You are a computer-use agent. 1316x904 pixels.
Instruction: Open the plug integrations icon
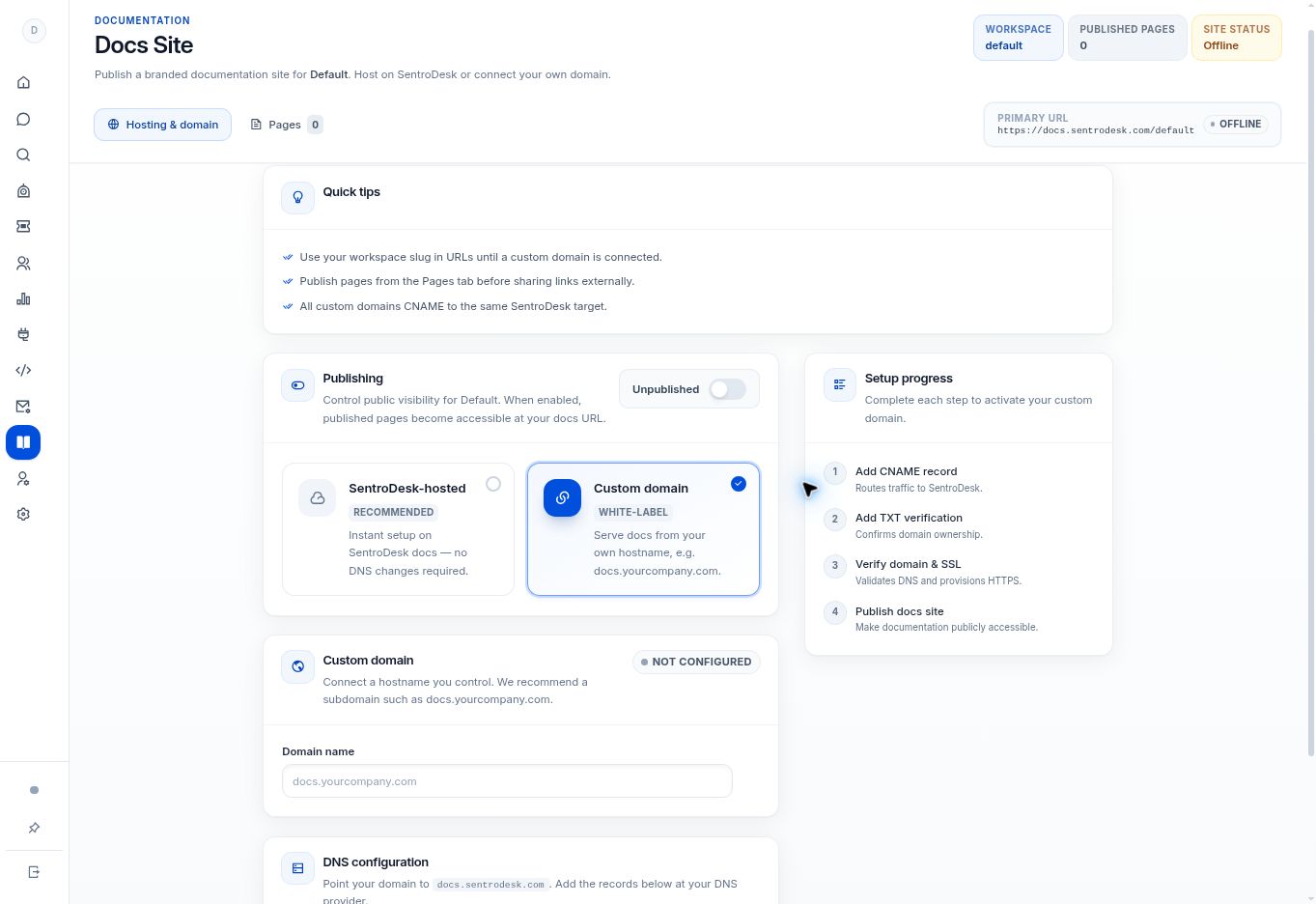click(x=23, y=334)
